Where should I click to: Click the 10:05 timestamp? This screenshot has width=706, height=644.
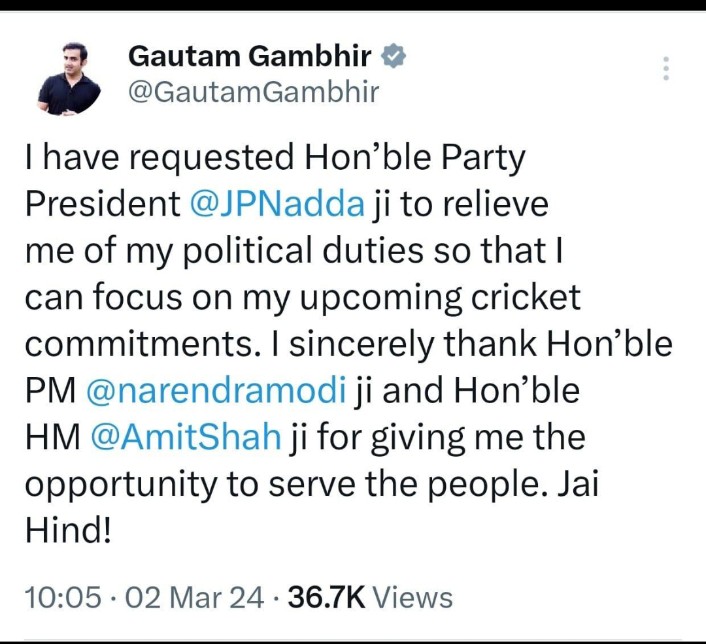(62, 598)
